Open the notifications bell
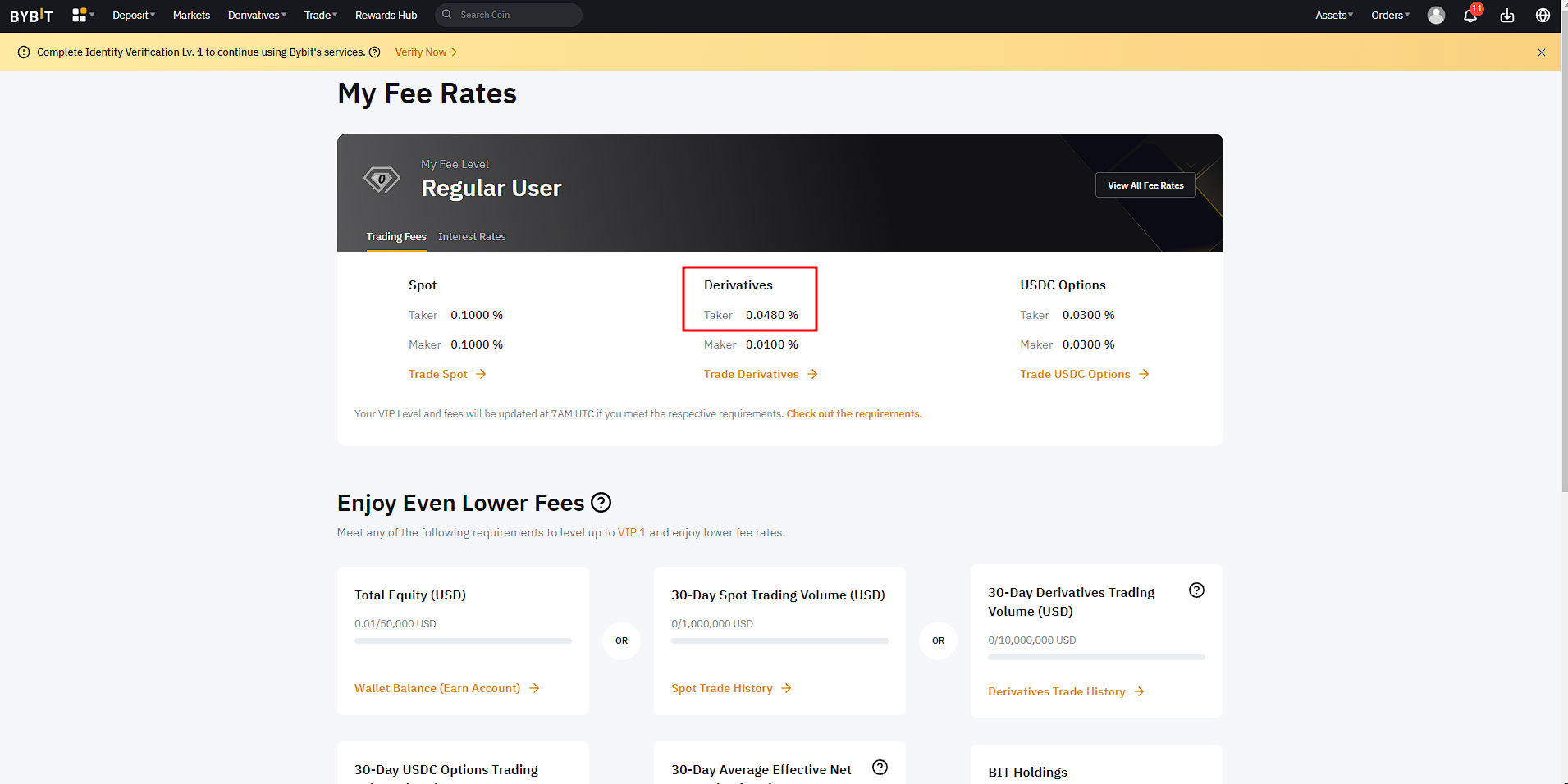This screenshot has width=1568, height=784. [x=1470, y=16]
